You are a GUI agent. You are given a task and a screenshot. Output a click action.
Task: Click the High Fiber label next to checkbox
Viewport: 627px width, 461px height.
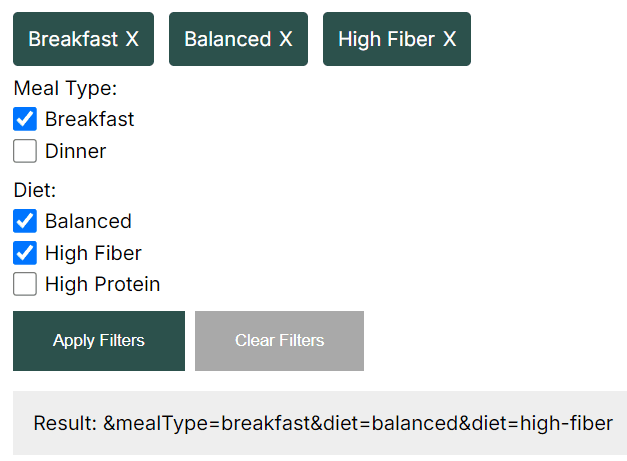pyautogui.click(x=93, y=253)
